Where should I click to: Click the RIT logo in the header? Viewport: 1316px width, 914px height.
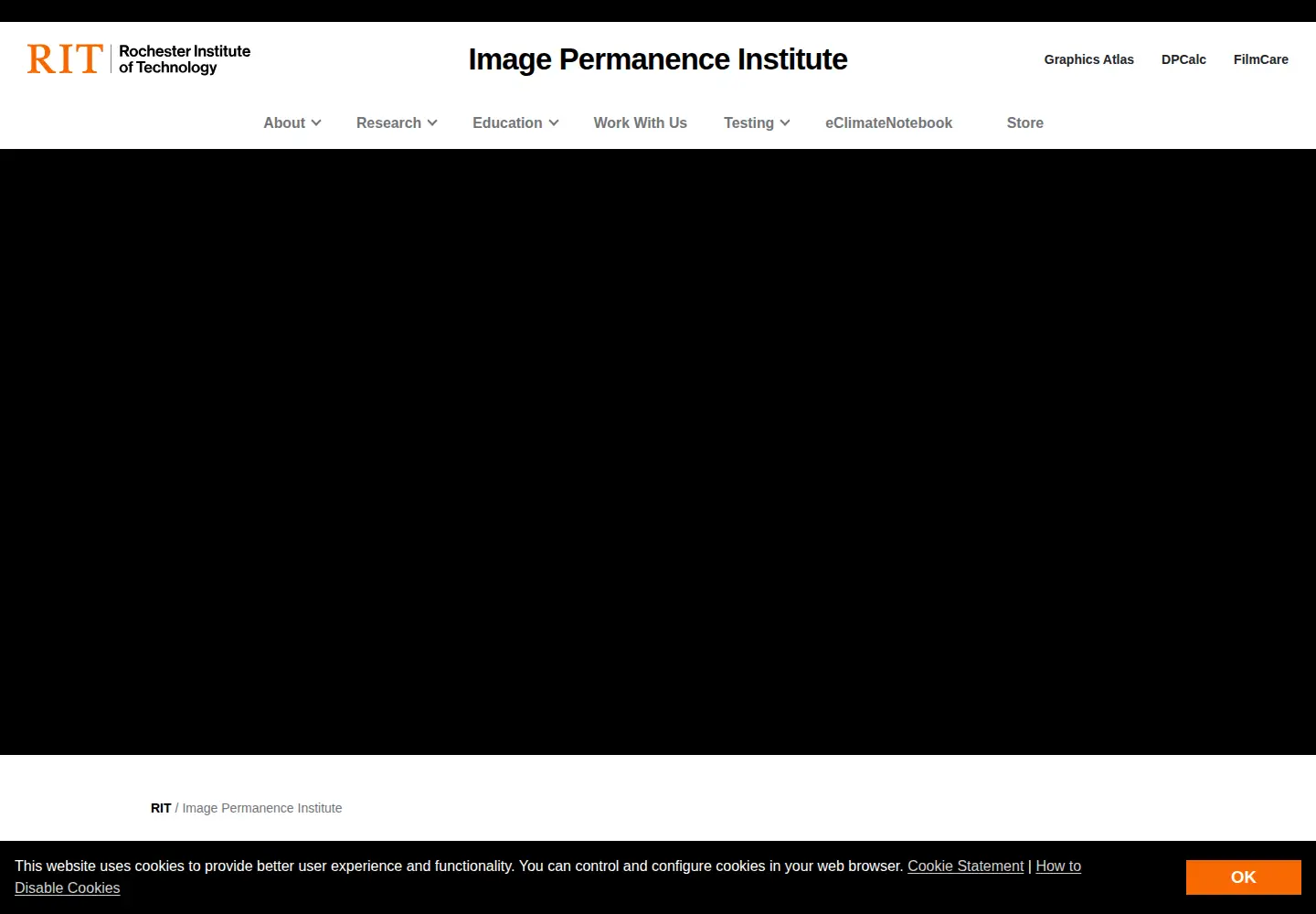coord(139,59)
